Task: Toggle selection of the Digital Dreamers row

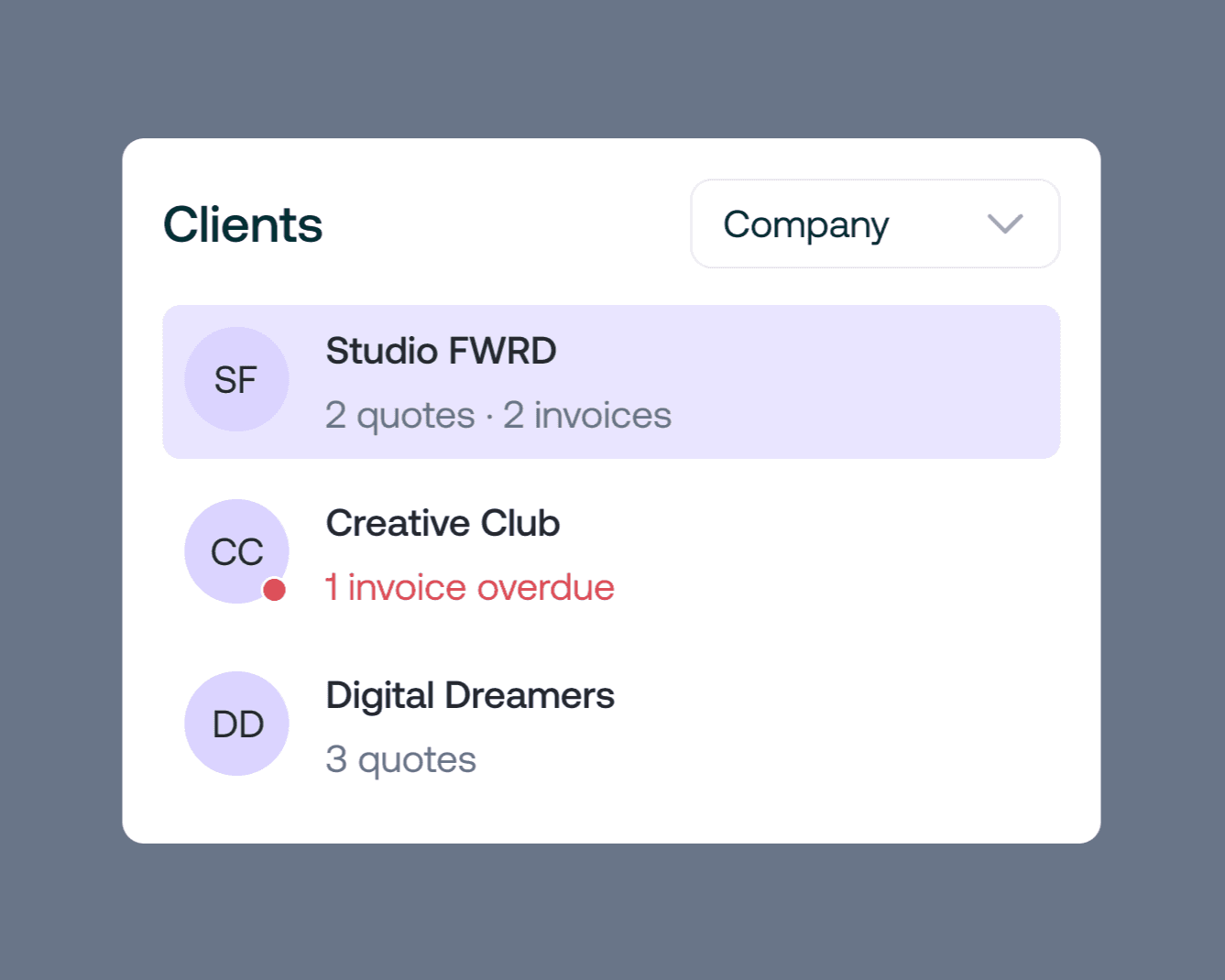Action: tap(611, 724)
